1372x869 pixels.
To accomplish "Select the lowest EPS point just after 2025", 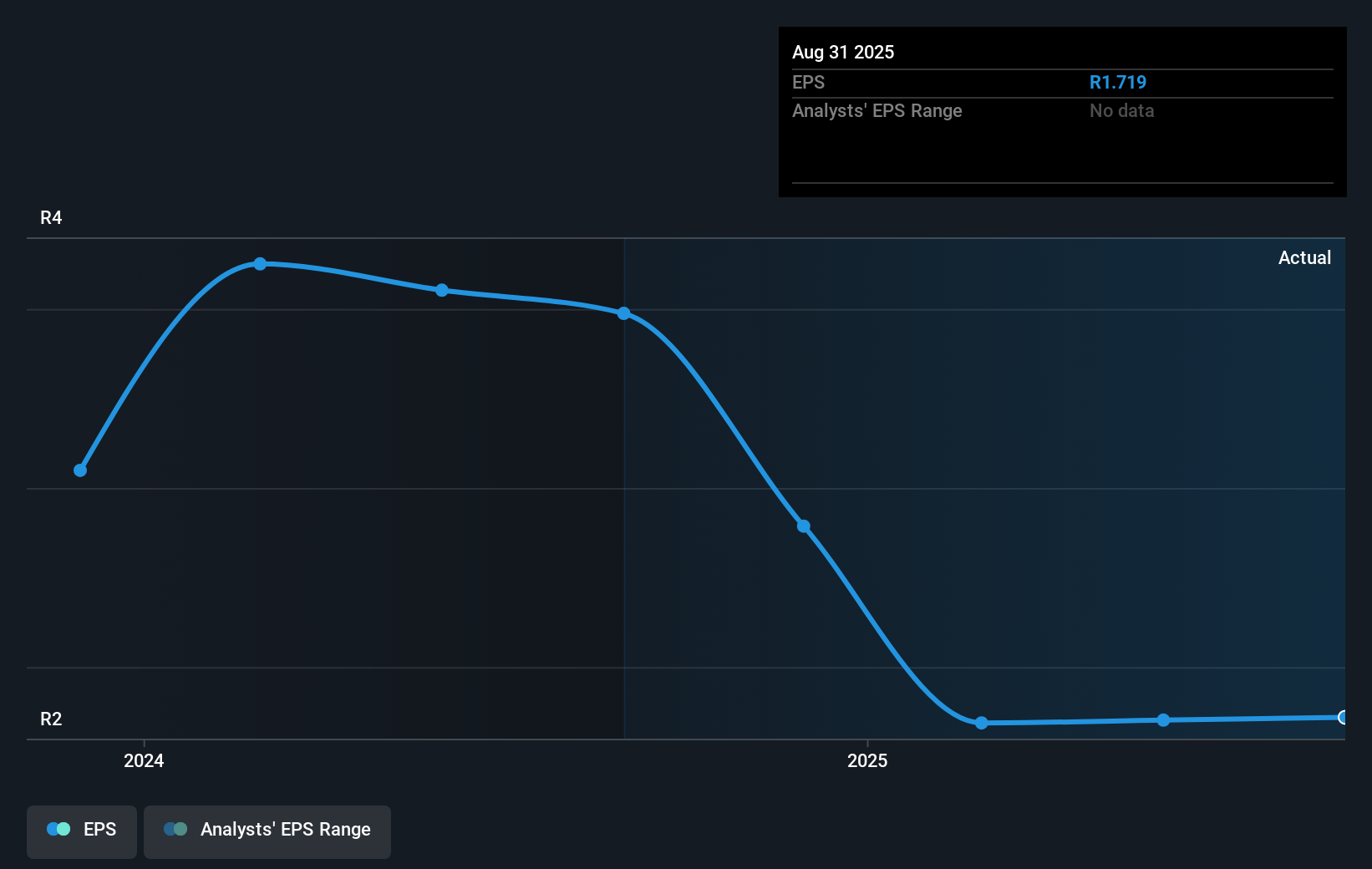I will pos(982,723).
